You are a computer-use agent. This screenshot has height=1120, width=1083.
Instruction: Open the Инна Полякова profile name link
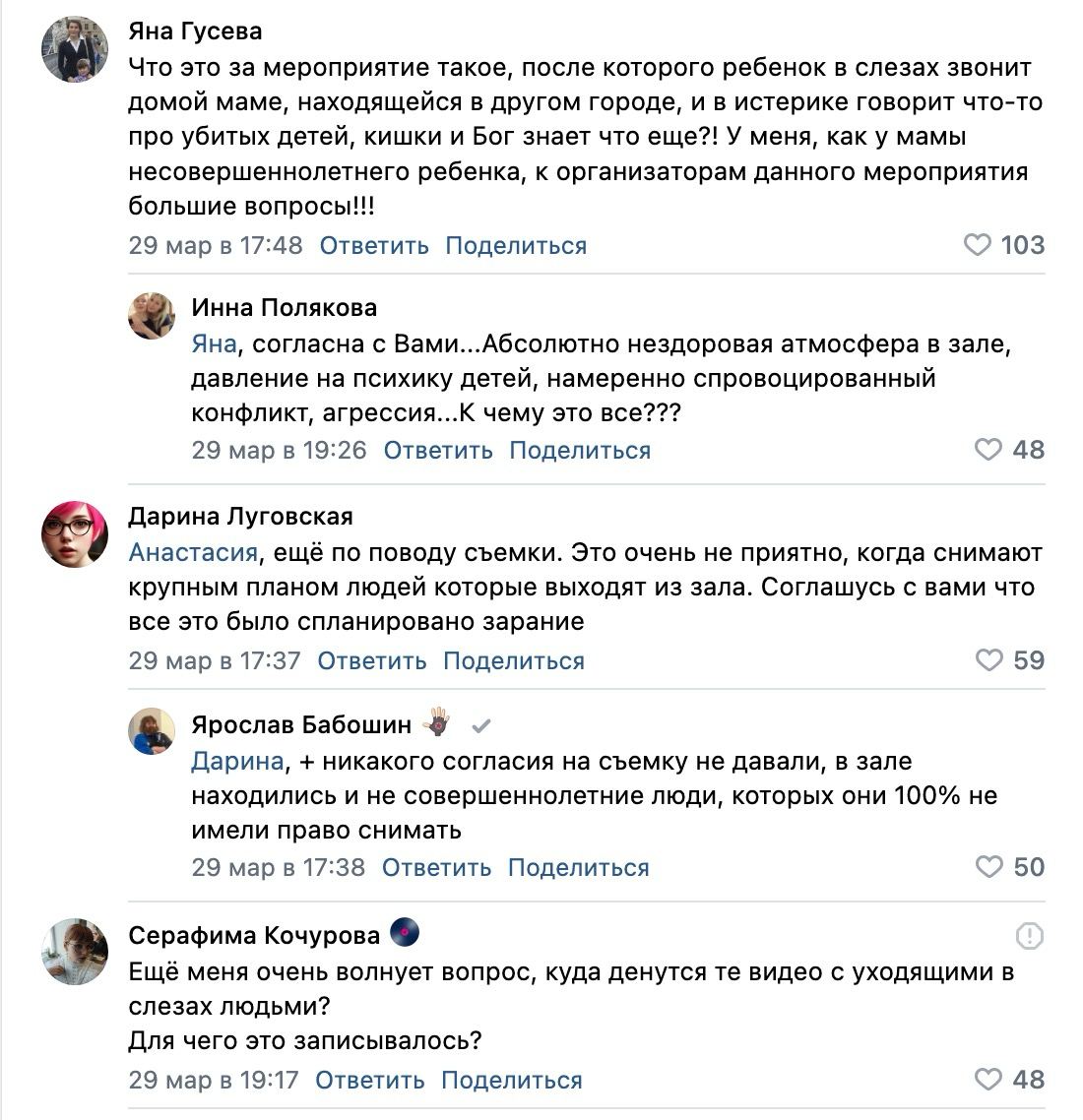coord(284,307)
